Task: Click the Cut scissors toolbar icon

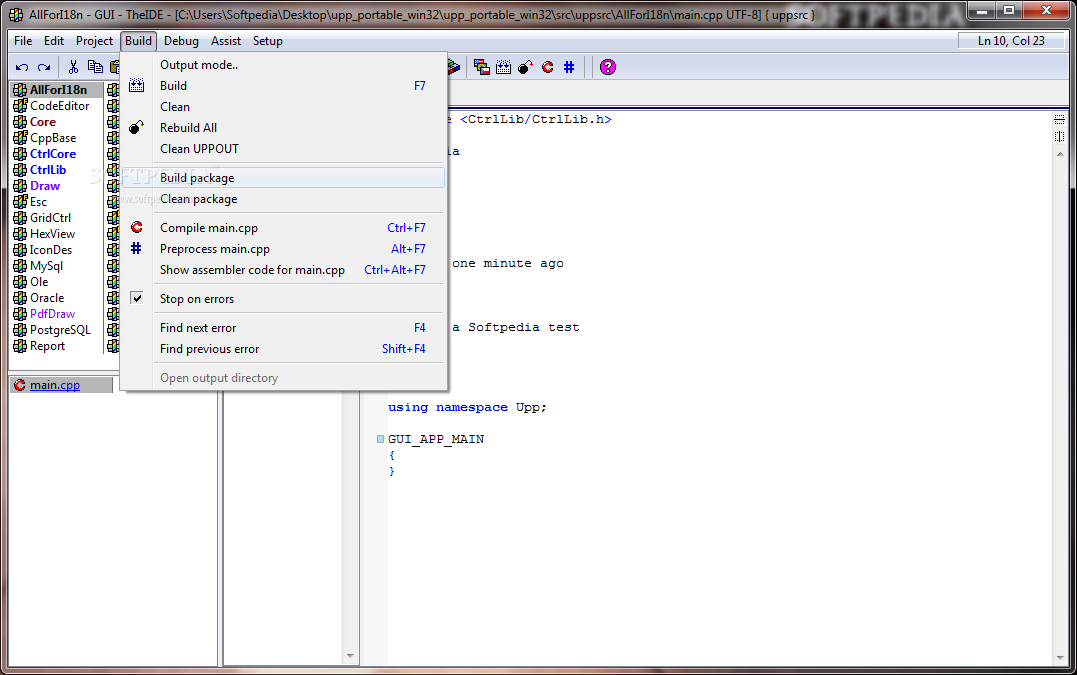Action: (x=73, y=67)
